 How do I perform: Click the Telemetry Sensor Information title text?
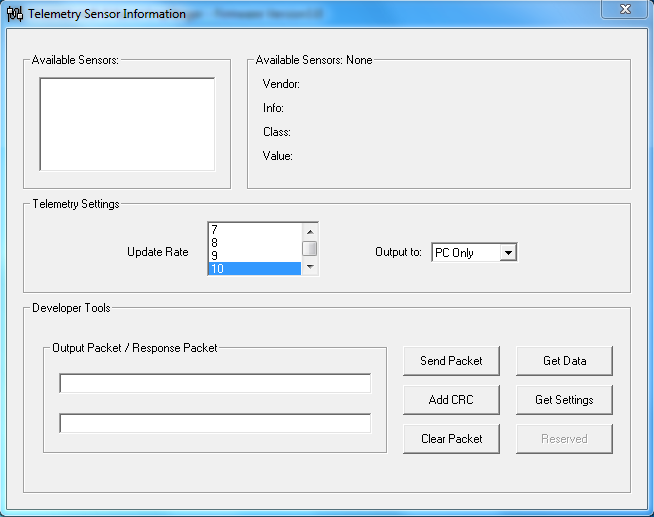(x=106, y=14)
